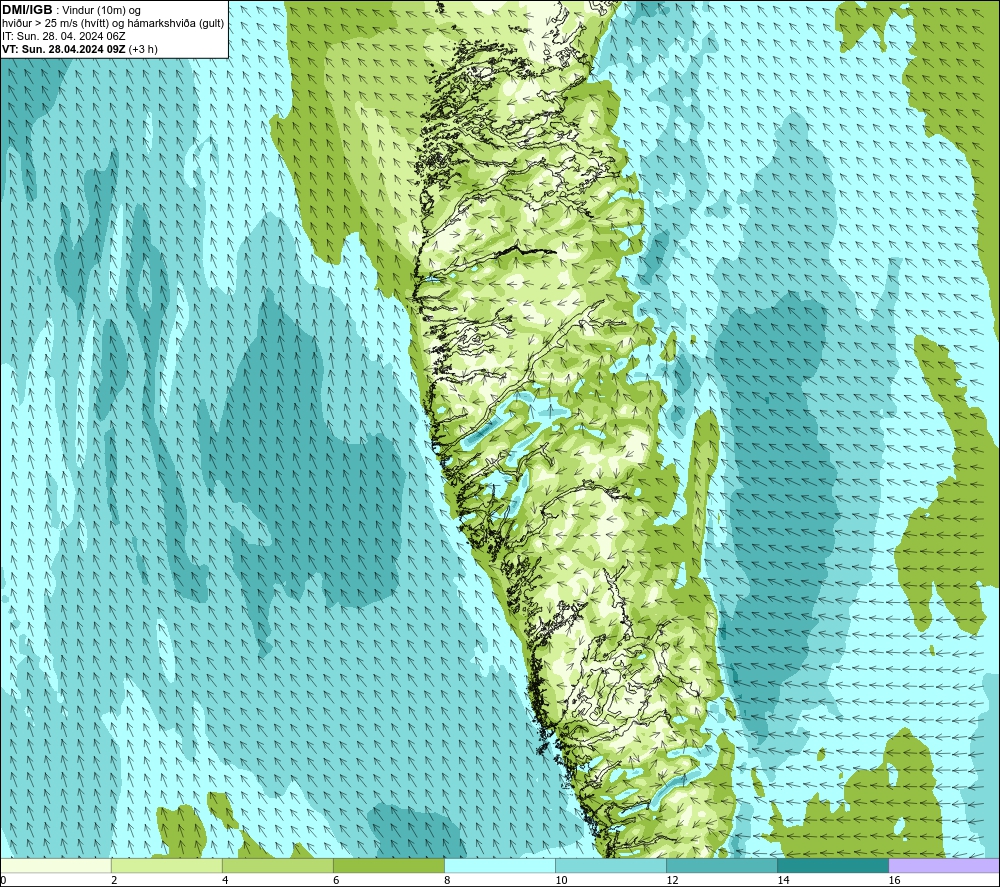This screenshot has height=887, width=1000.
Task: Click the "VT: Sun. 28.04.2024 09Z (+3 h)" line
Action: [x=80, y=49]
